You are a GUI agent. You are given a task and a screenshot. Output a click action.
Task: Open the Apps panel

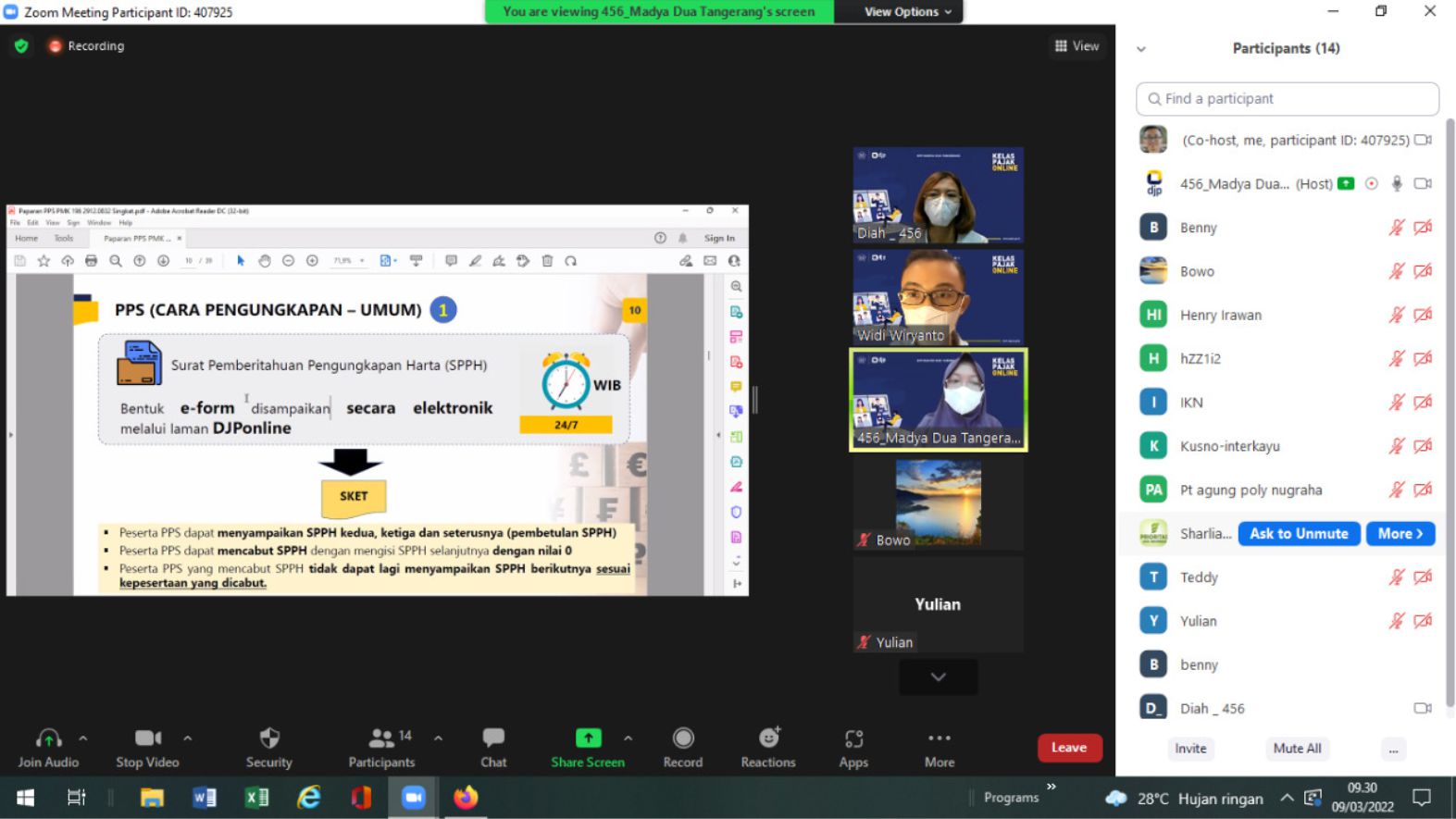click(853, 747)
